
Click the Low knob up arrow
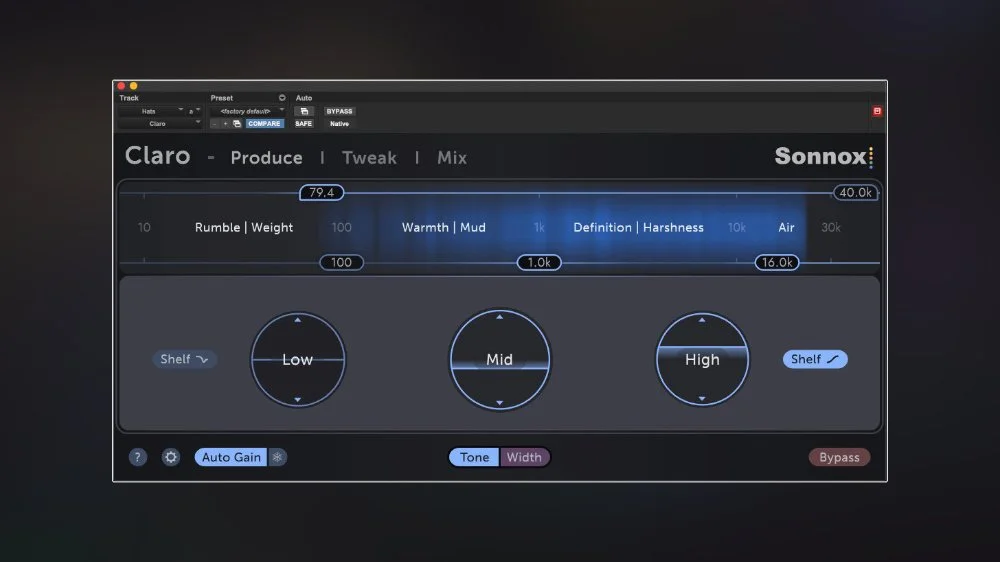click(298, 320)
